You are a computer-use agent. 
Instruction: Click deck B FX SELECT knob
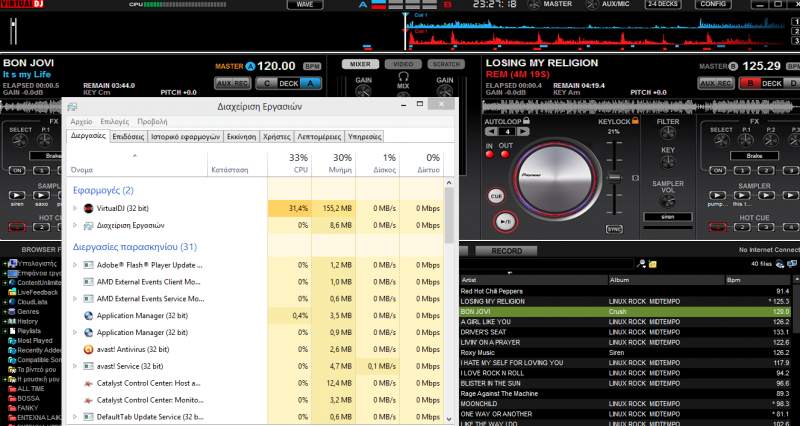tap(721, 141)
